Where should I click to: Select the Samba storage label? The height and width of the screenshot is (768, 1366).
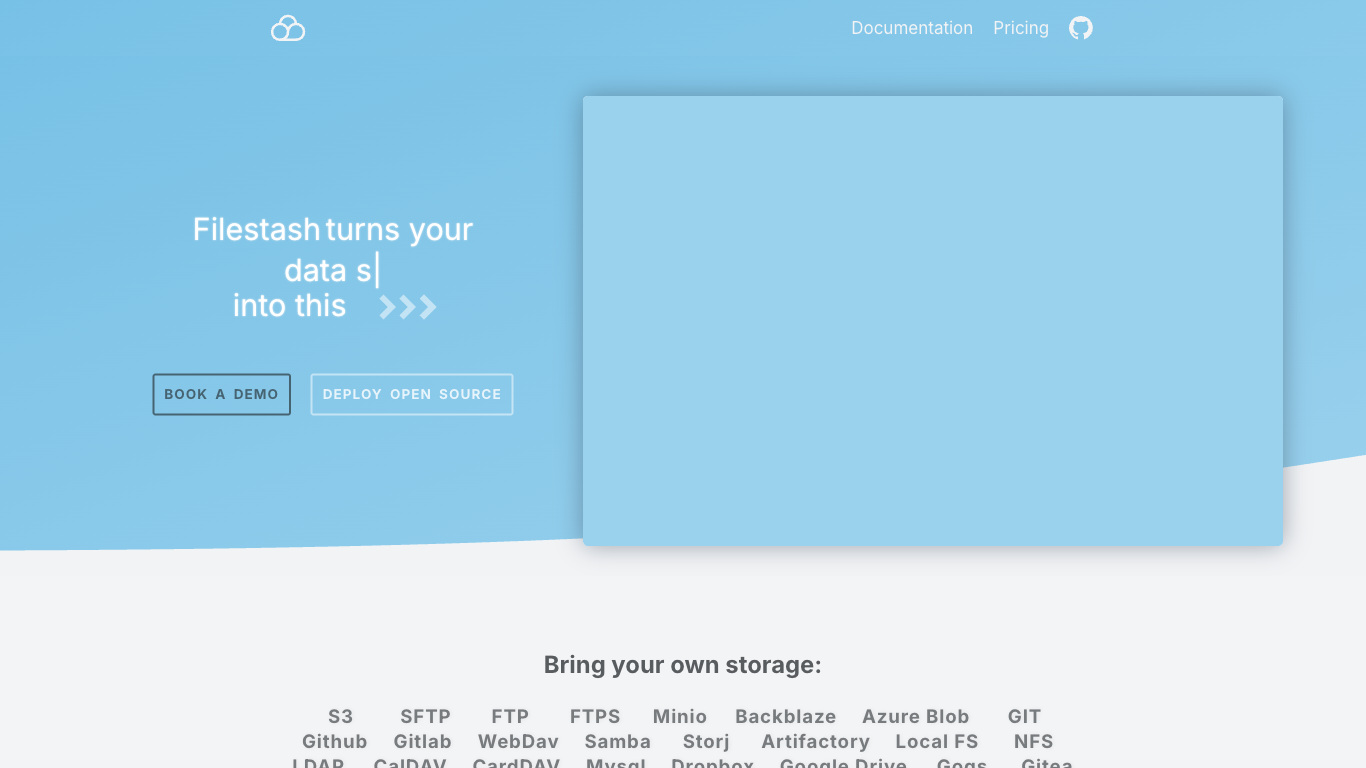pos(618,741)
